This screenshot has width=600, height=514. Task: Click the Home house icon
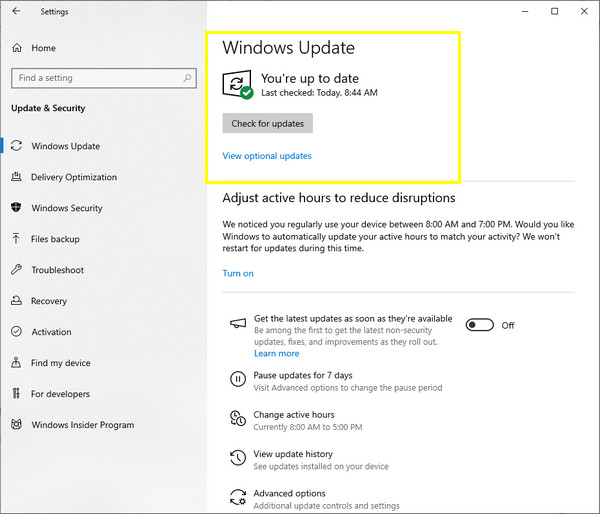[x=17, y=48]
